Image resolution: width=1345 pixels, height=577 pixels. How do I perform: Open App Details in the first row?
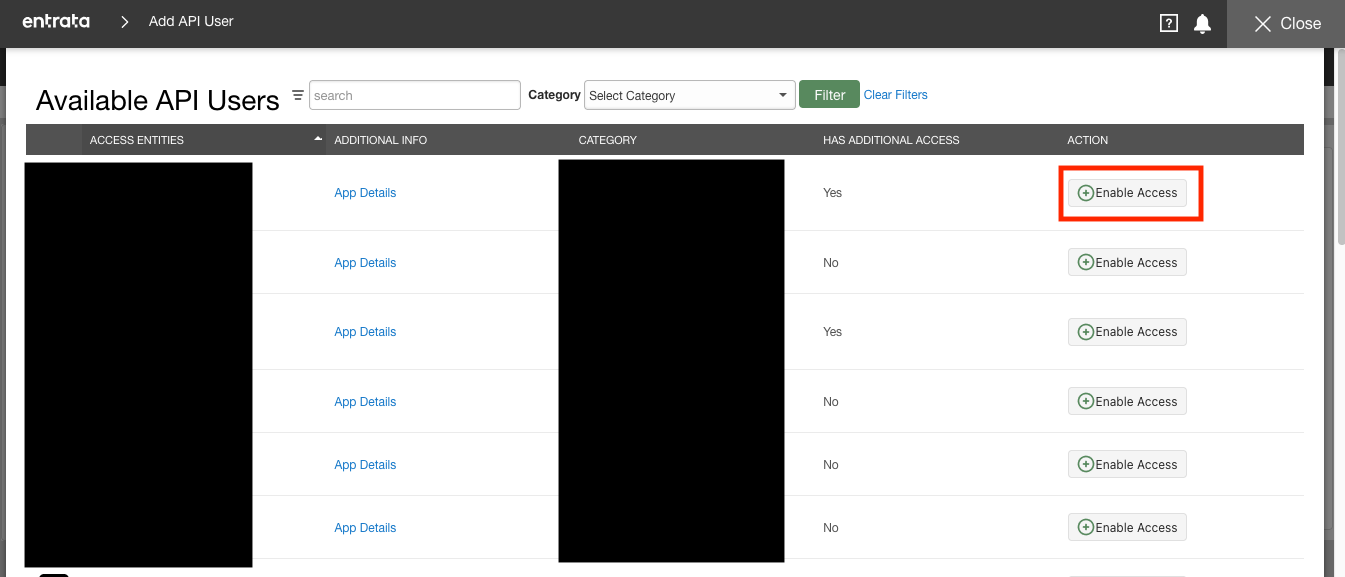tap(364, 192)
